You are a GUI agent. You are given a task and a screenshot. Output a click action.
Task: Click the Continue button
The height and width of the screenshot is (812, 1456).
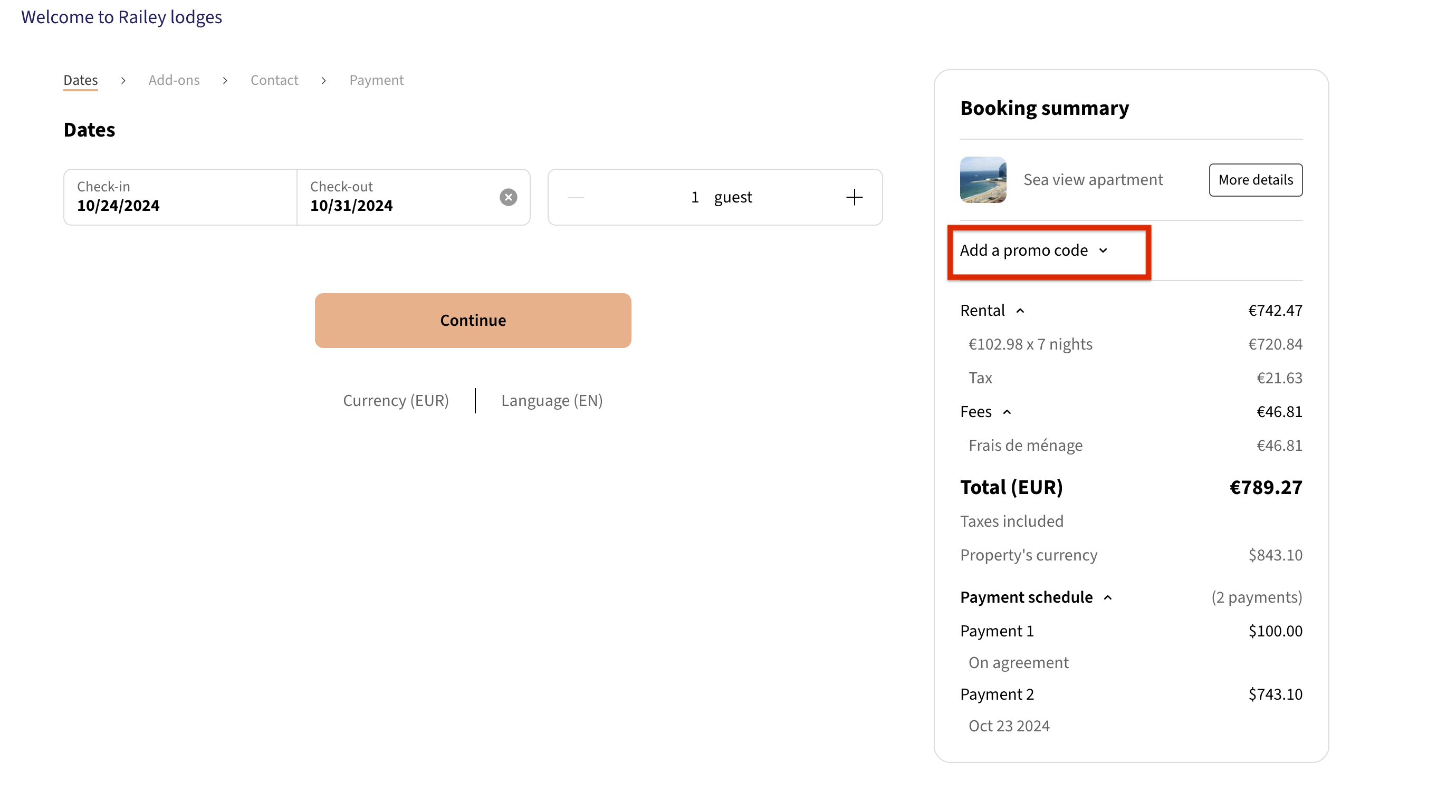click(473, 321)
